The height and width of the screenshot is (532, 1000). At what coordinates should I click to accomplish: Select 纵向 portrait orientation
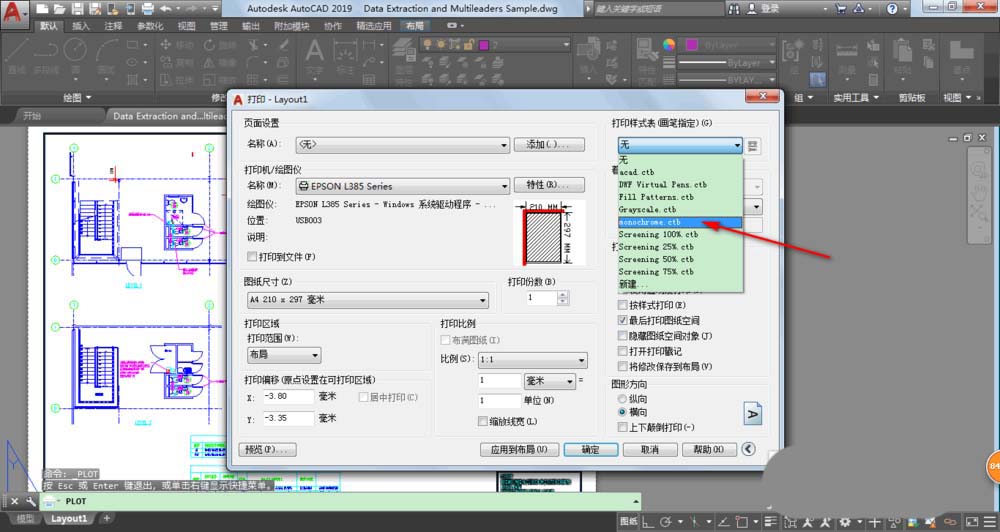coord(623,398)
